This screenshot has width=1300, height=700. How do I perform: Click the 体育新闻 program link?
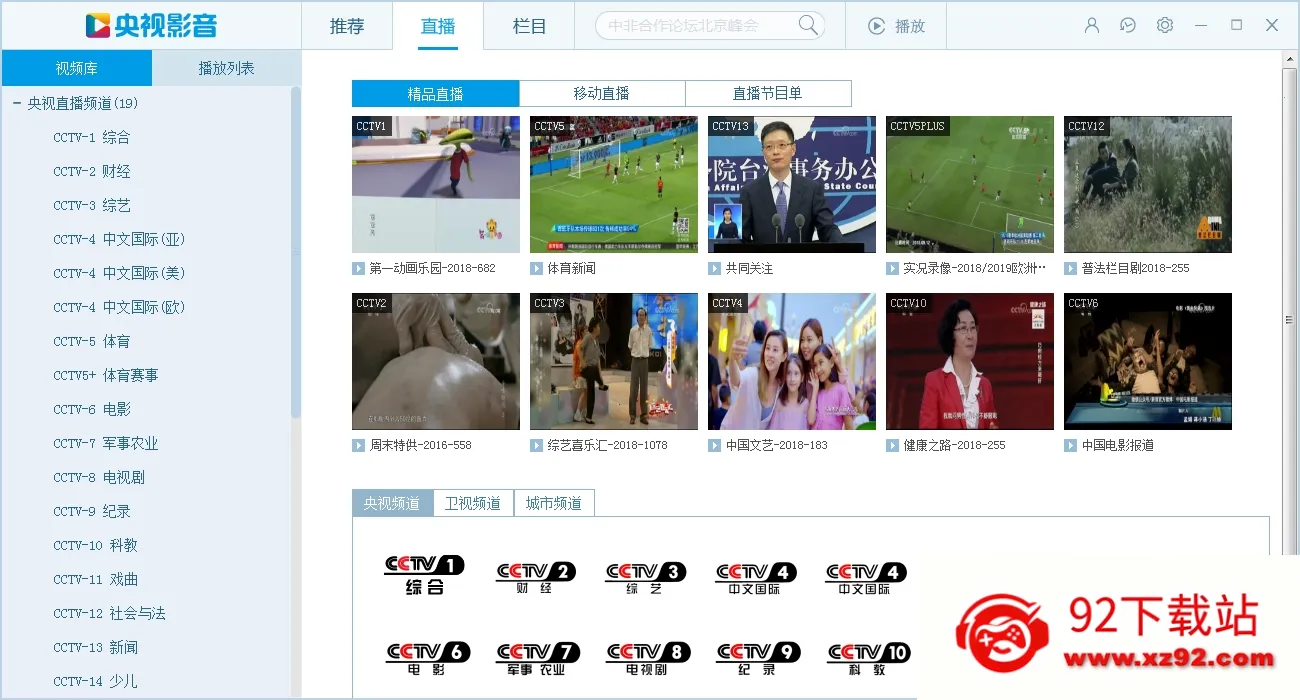[571, 268]
